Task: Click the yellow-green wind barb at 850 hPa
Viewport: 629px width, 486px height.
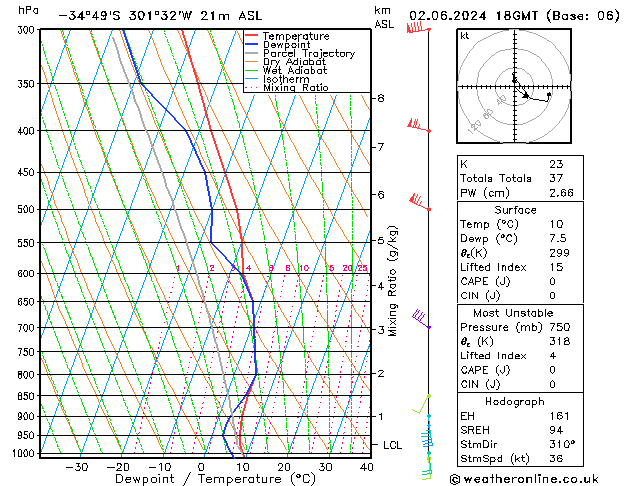Action: tap(422, 404)
